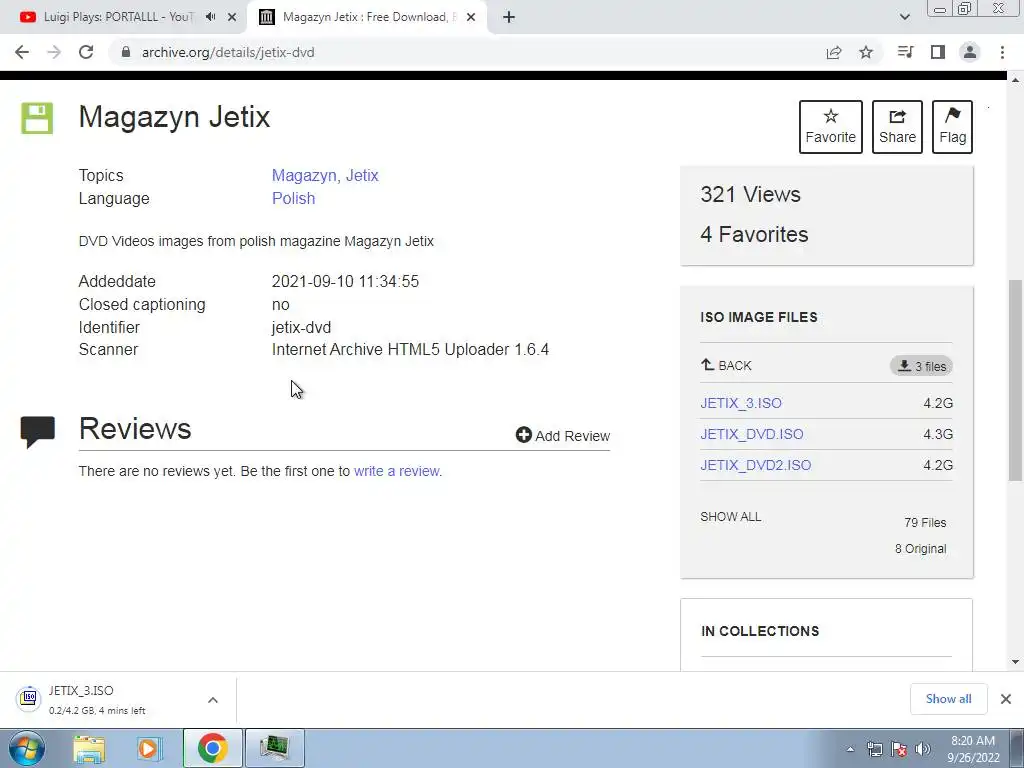The width and height of the screenshot is (1024, 768).
Task: Open the Windows Start menu
Action: pos(27,748)
